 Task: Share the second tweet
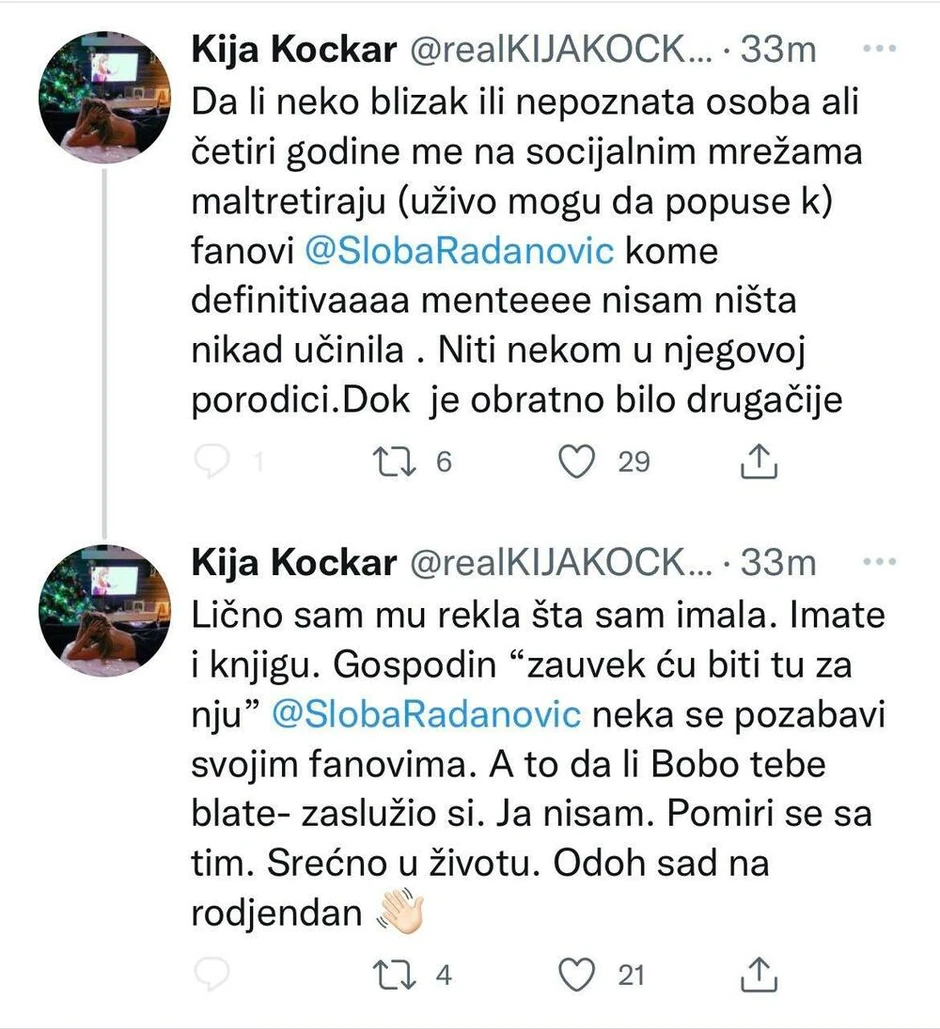[x=758, y=974]
